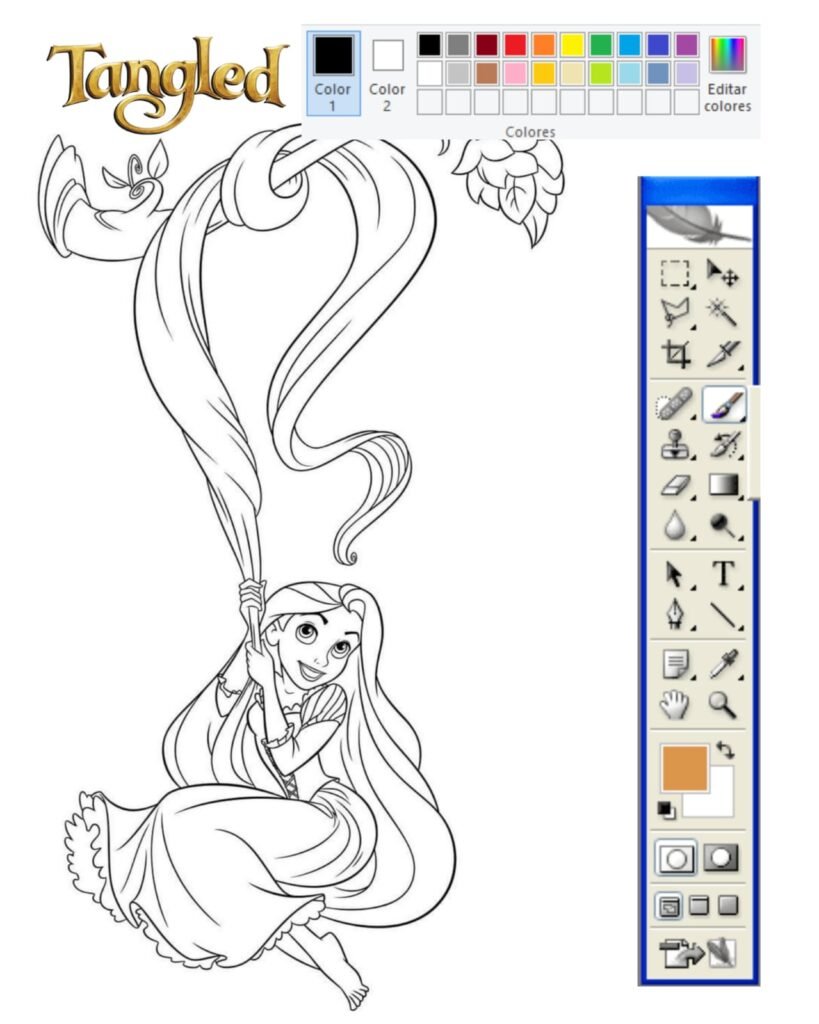Open Editar colores
The image size is (819, 1024).
[728, 73]
